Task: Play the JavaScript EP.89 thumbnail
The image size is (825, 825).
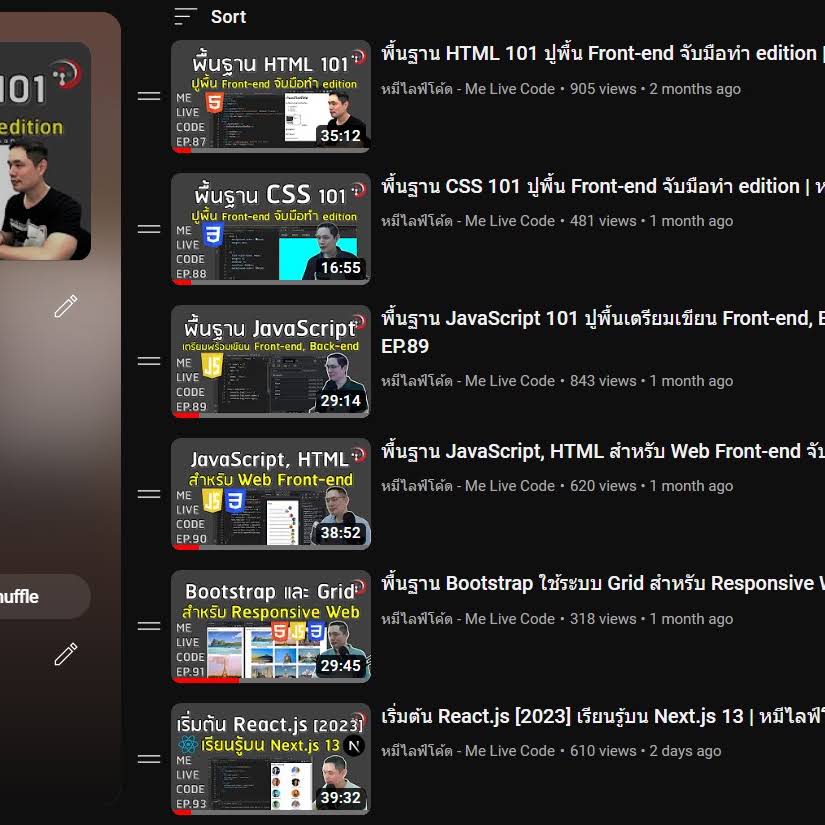Action: pyautogui.click(x=271, y=361)
